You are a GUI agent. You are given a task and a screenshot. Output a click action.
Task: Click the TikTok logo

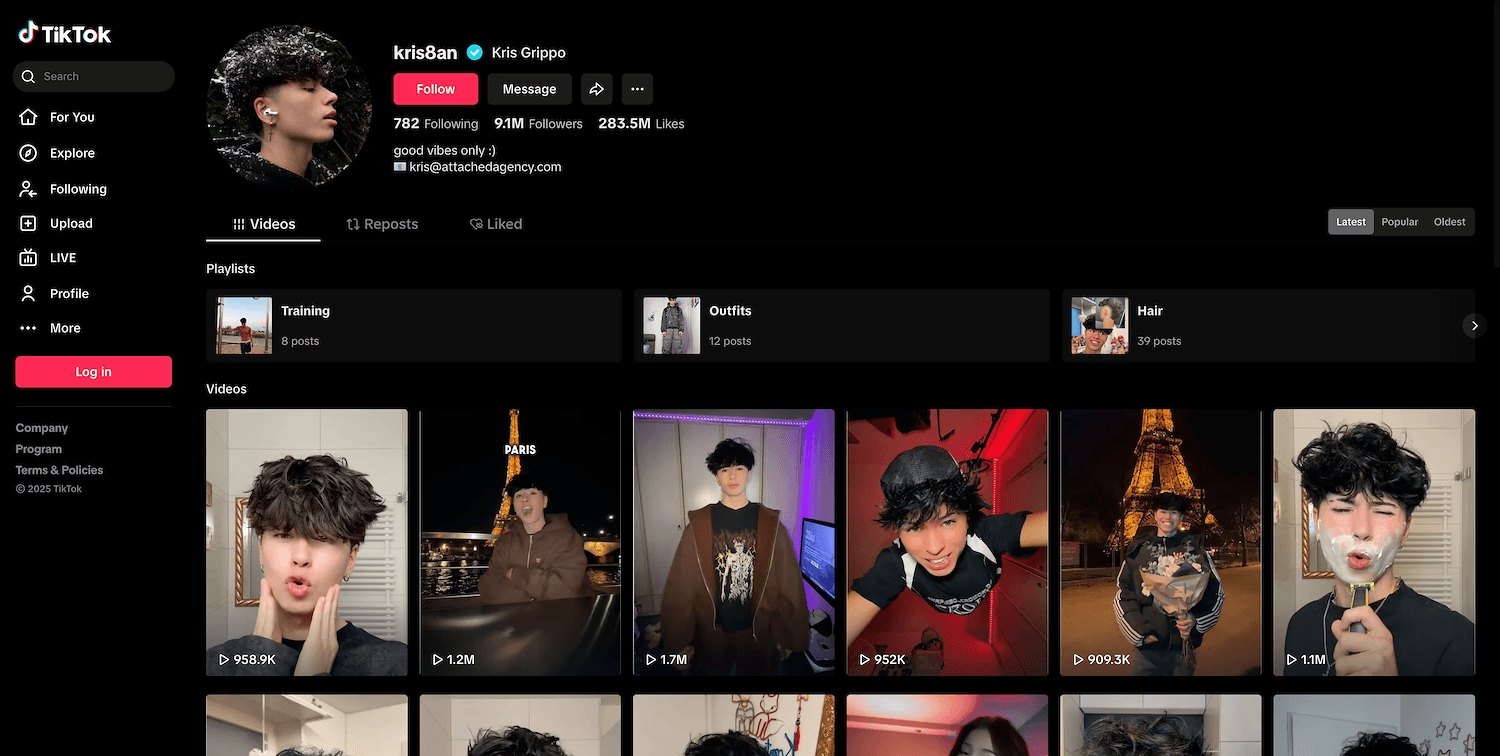pos(65,34)
